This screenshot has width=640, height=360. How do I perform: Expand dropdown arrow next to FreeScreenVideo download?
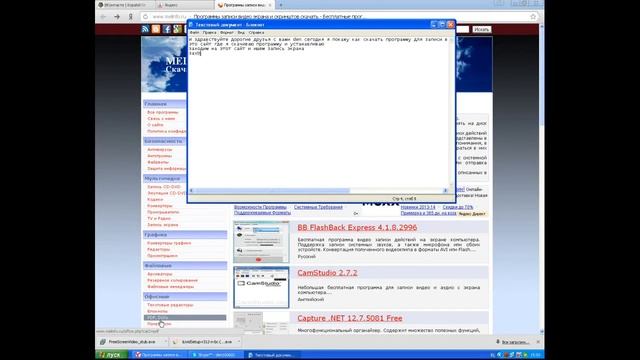(166, 342)
